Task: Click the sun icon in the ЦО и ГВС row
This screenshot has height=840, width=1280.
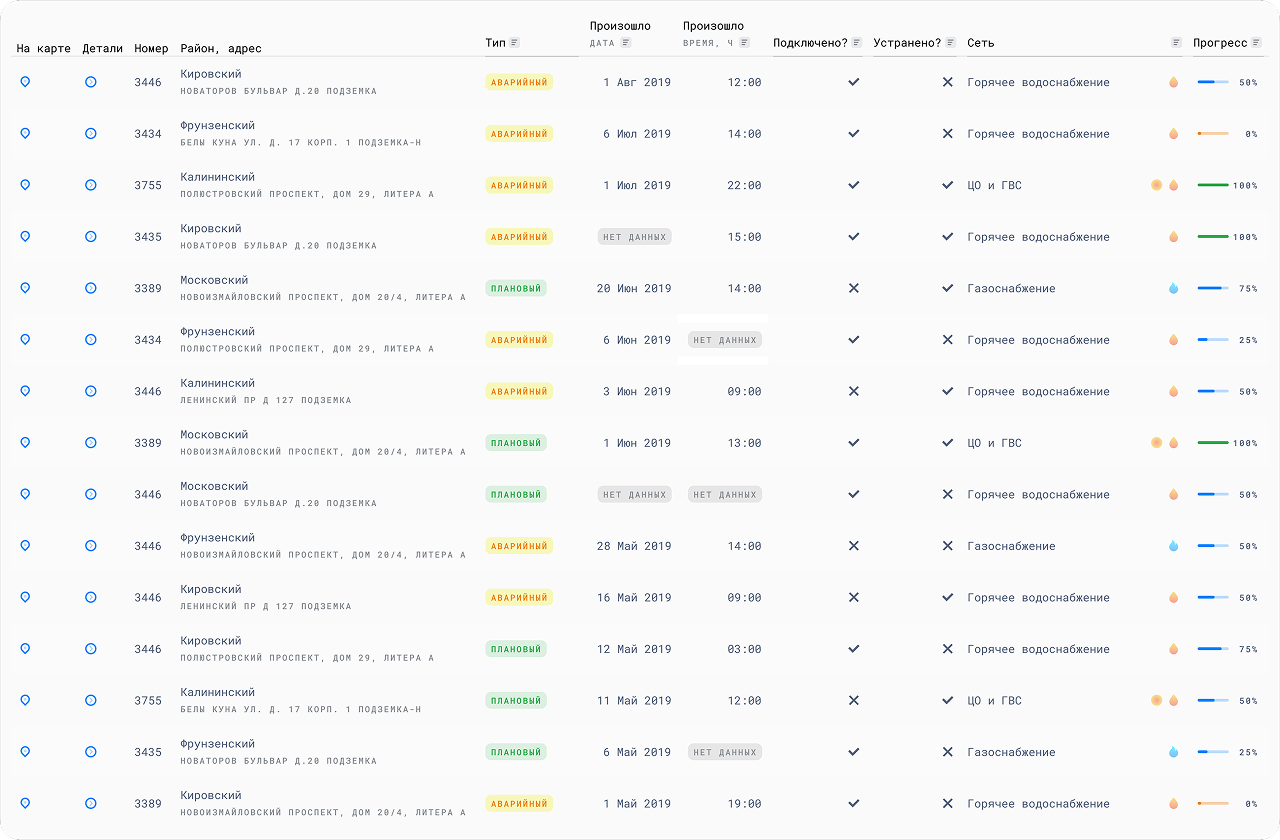Action: tap(1157, 185)
